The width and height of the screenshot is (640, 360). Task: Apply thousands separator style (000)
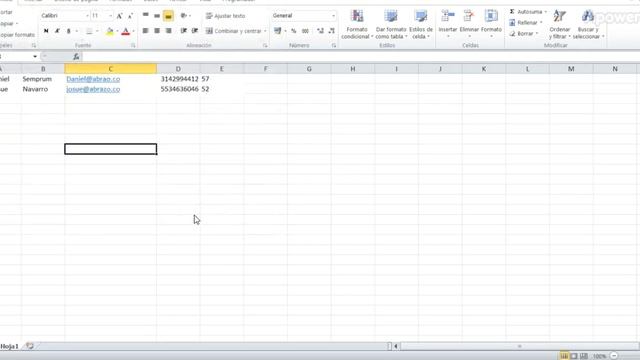click(x=305, y=31)
